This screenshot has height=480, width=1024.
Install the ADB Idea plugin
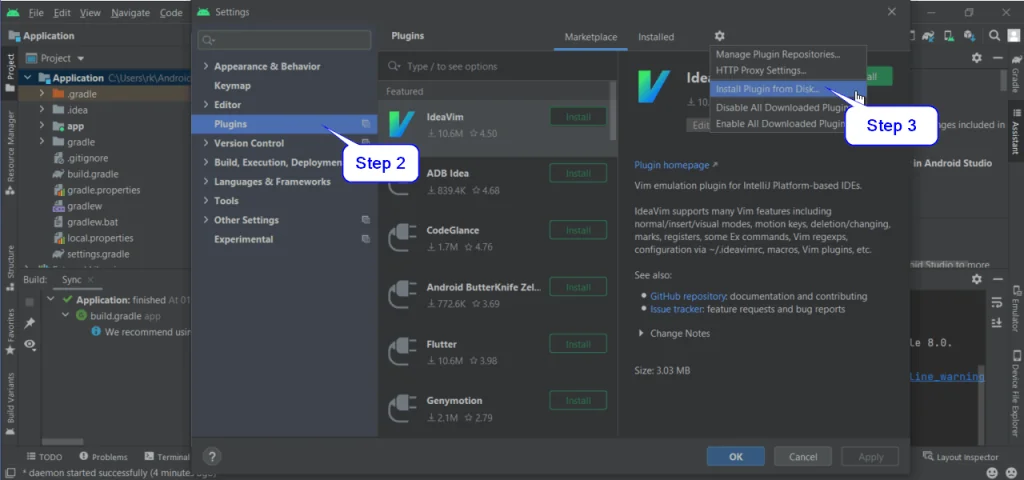pyautogui.click(x=578, y=173)
